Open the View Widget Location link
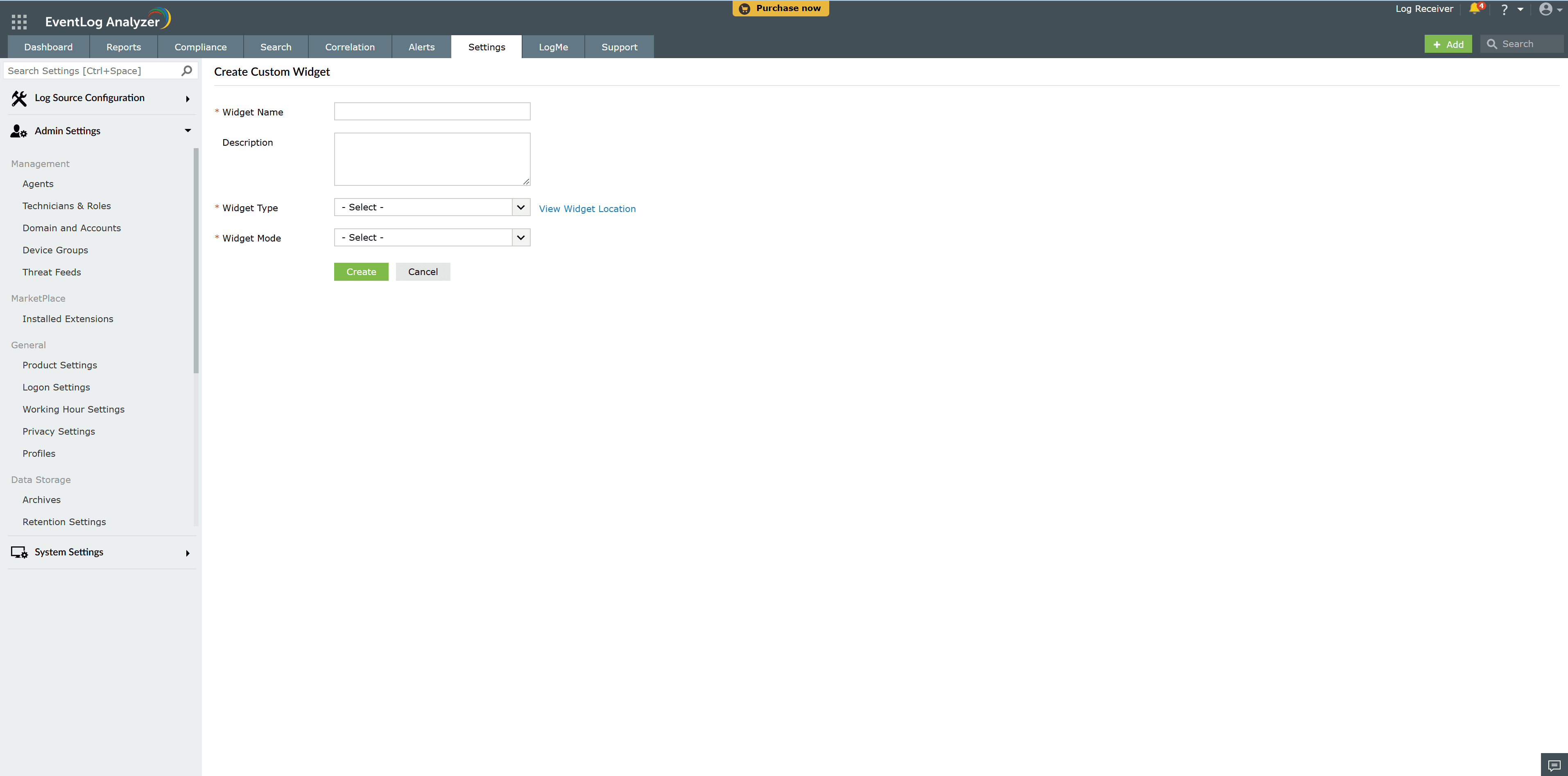The image size is (1568, 776). click(x=586, y=209)
